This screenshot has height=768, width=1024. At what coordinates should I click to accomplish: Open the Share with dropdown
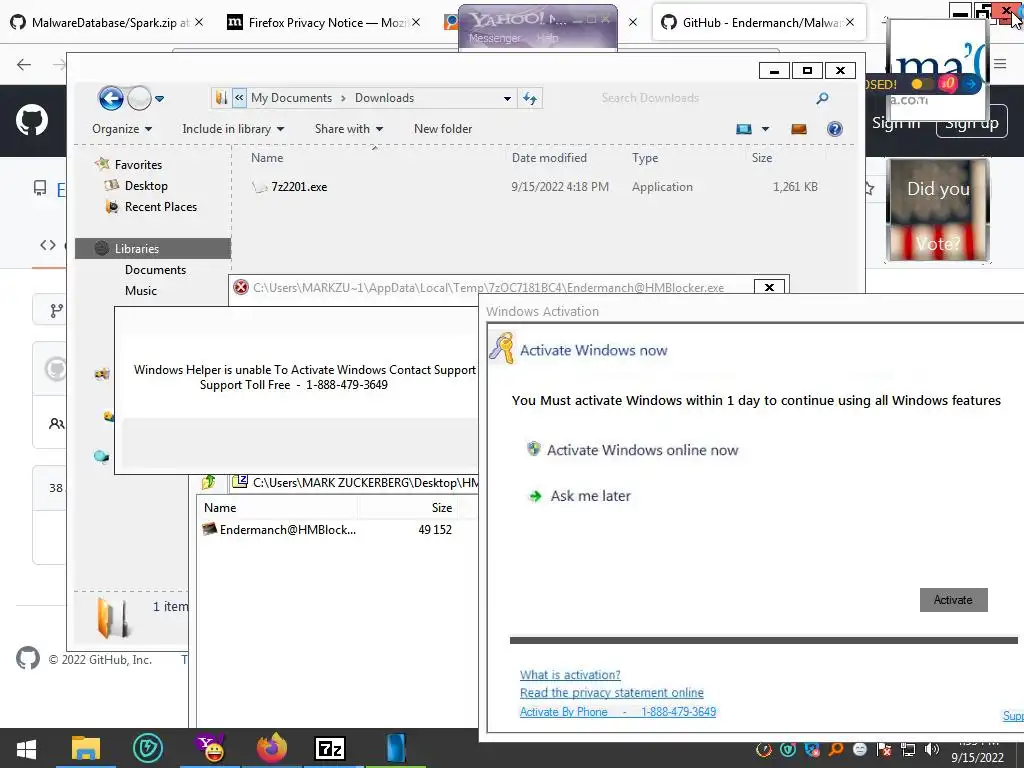pos(349,129)
